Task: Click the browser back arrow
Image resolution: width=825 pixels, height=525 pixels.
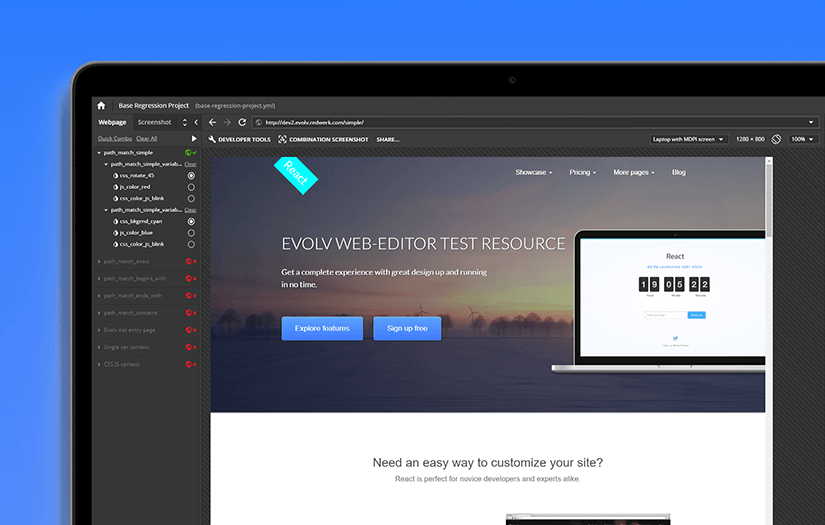Action: [x=212, y=122]
